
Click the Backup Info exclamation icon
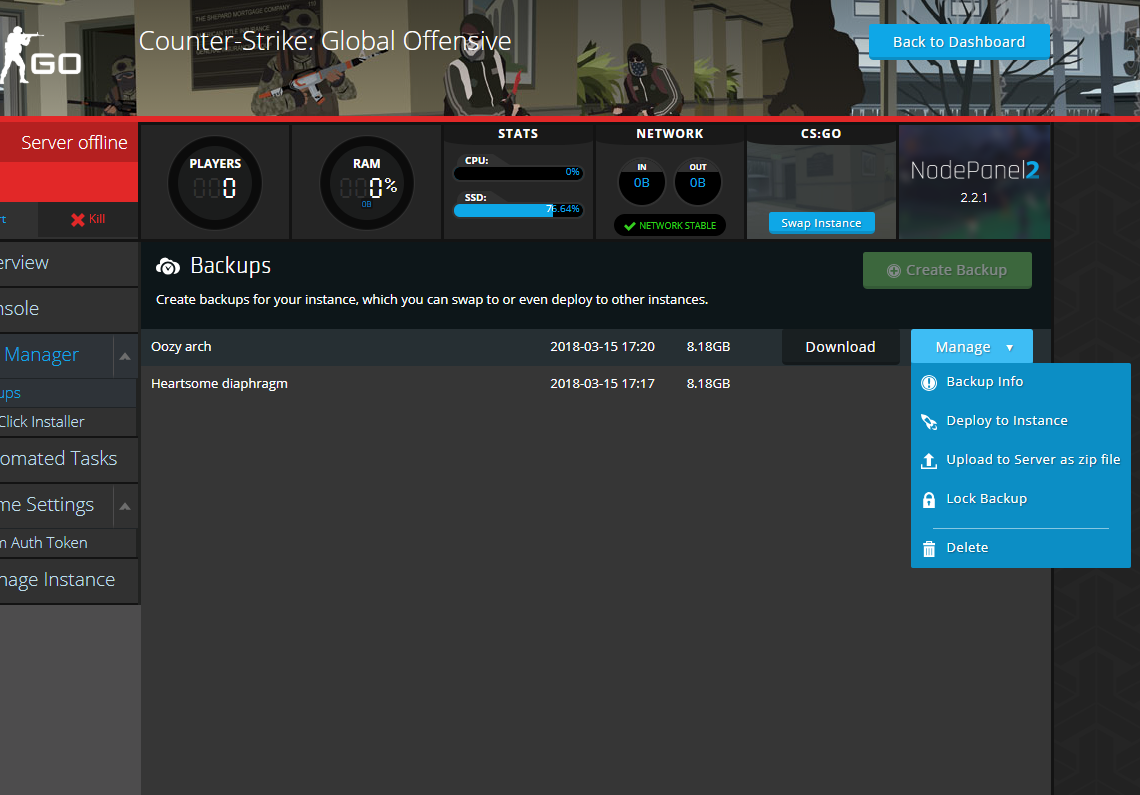point(928,382)
